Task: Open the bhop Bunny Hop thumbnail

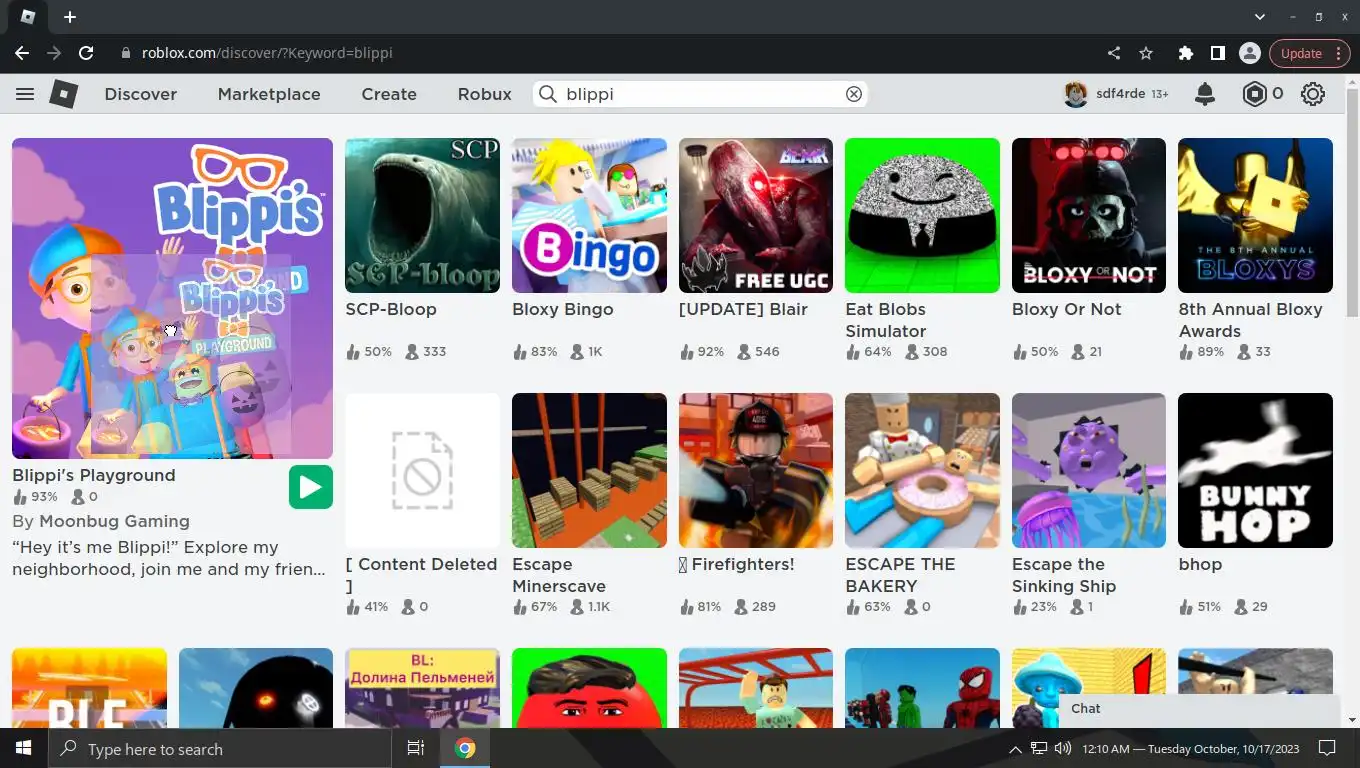Action: coord(1255,470)
